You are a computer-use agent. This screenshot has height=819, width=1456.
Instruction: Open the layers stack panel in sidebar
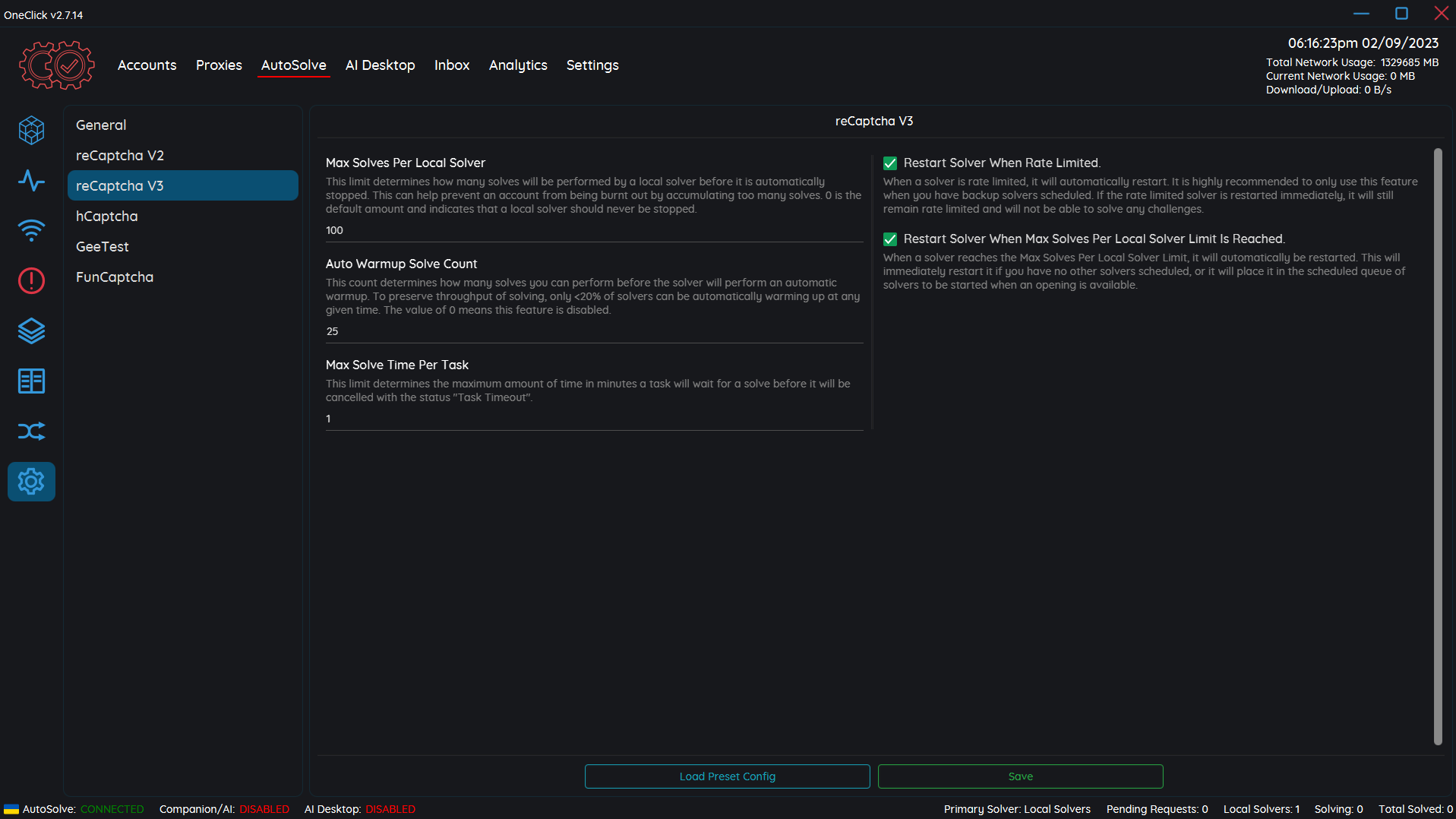point(31,331)
